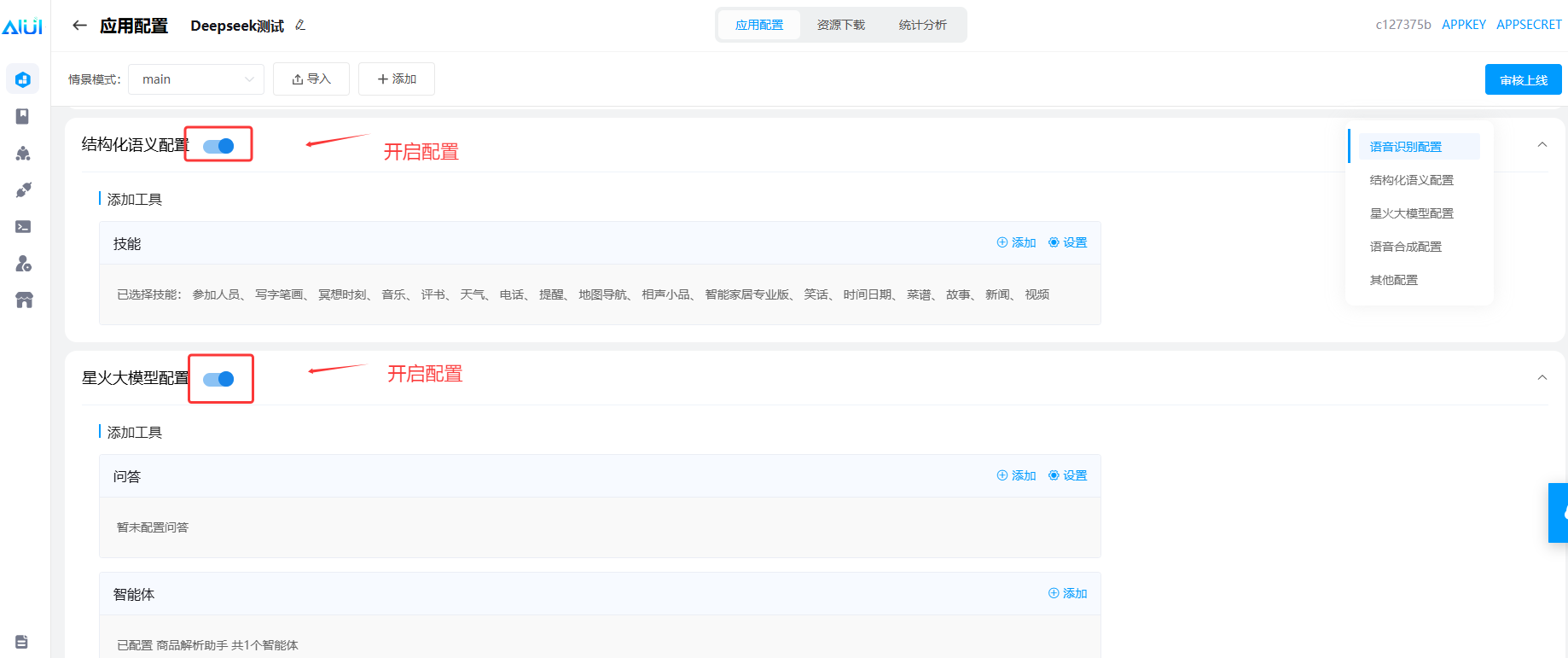Viewport: 1568px width, 658px height.
Task: Open 设置 for the 技能 panel
Action: (1068, 242)
